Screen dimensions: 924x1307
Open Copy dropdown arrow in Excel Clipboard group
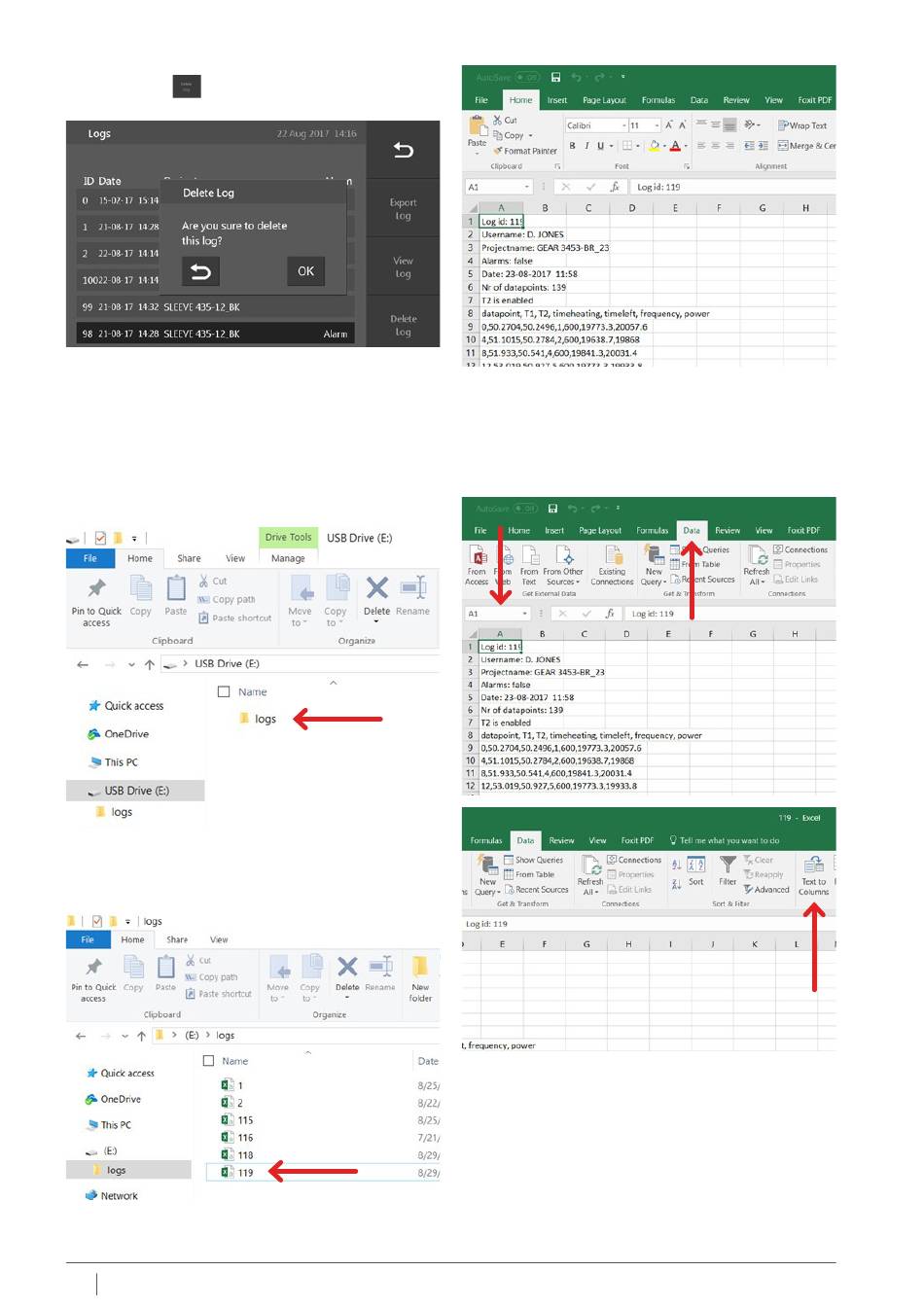pos(530,136)
